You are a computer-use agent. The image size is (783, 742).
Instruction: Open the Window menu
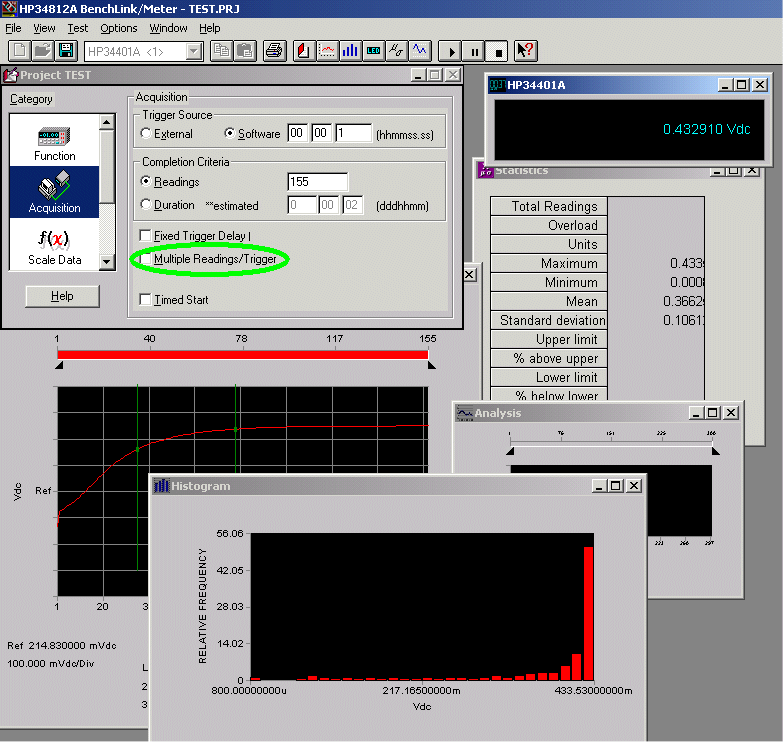[168, 28]
